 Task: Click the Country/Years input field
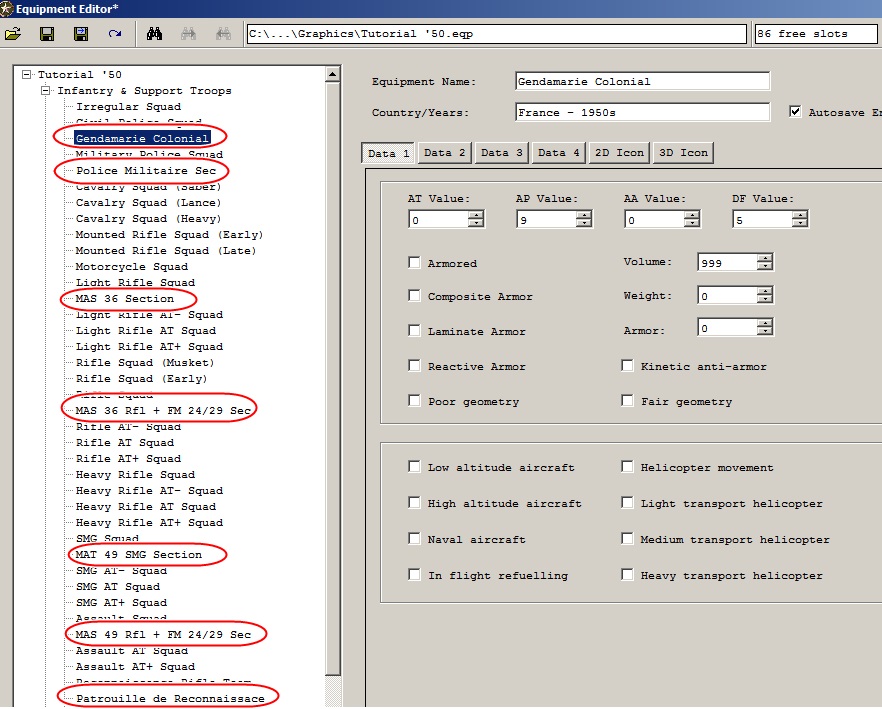(x=642, y=112)
